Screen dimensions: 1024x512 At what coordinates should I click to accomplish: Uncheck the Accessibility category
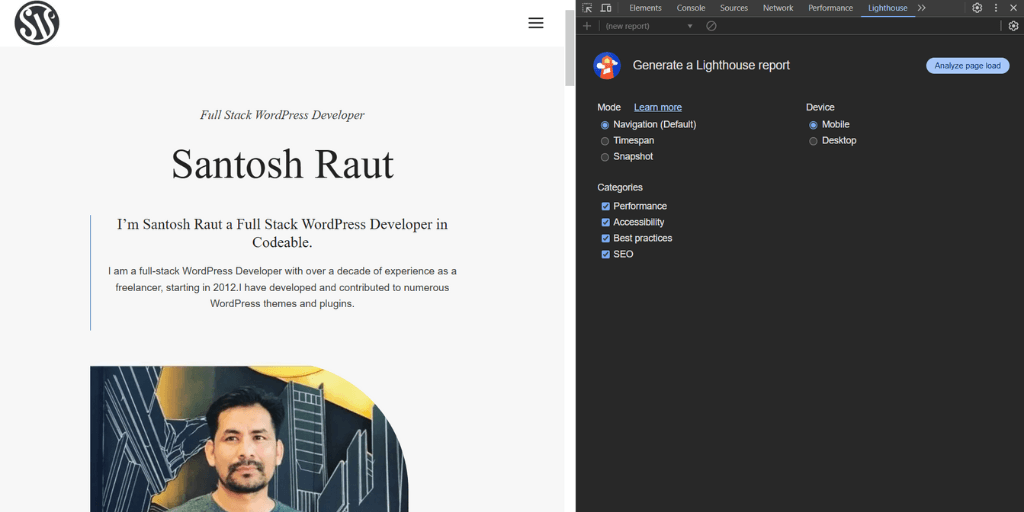tap(605, 222)
